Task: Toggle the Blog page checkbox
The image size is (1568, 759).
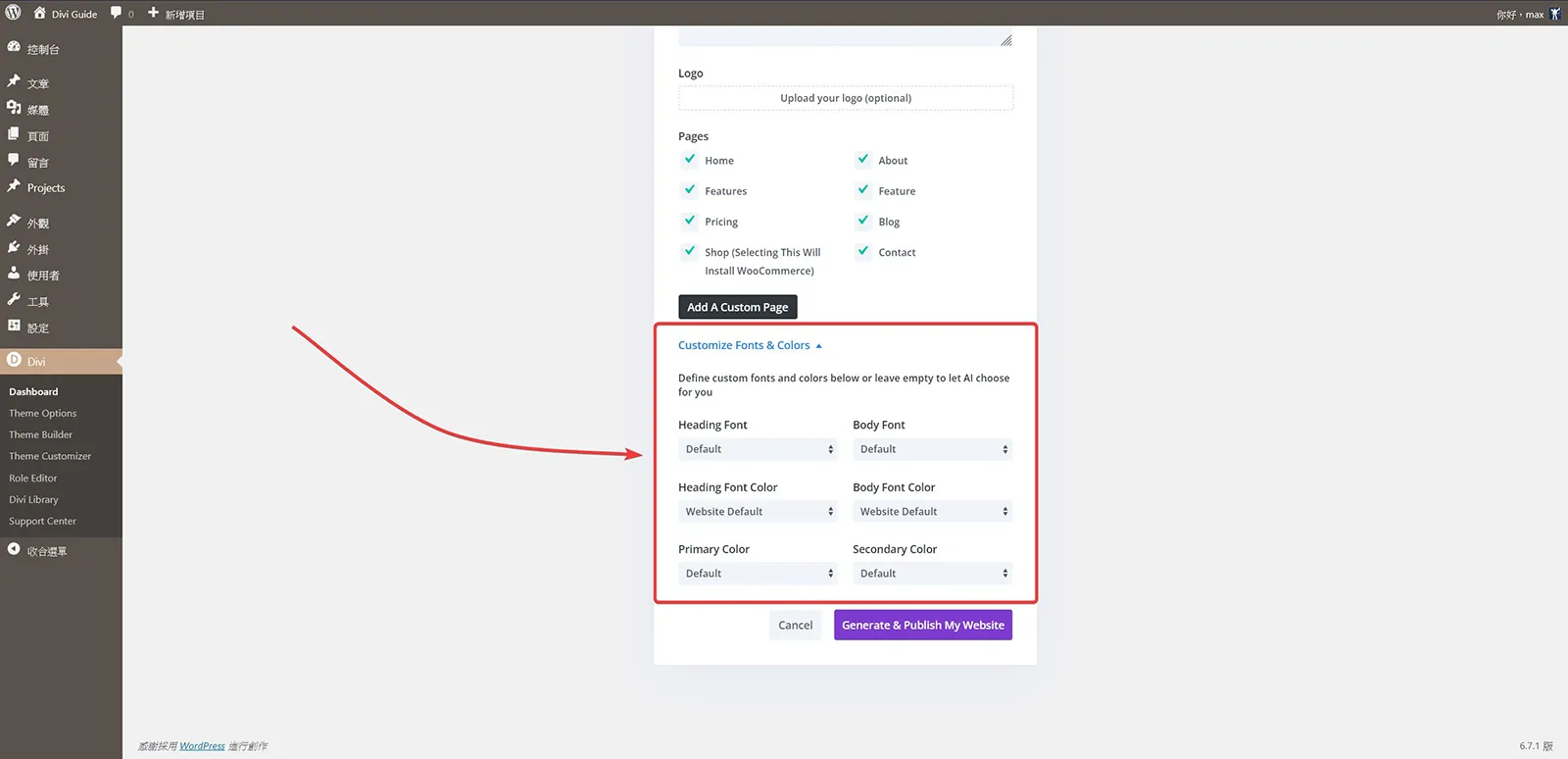Action: (863, 220)
